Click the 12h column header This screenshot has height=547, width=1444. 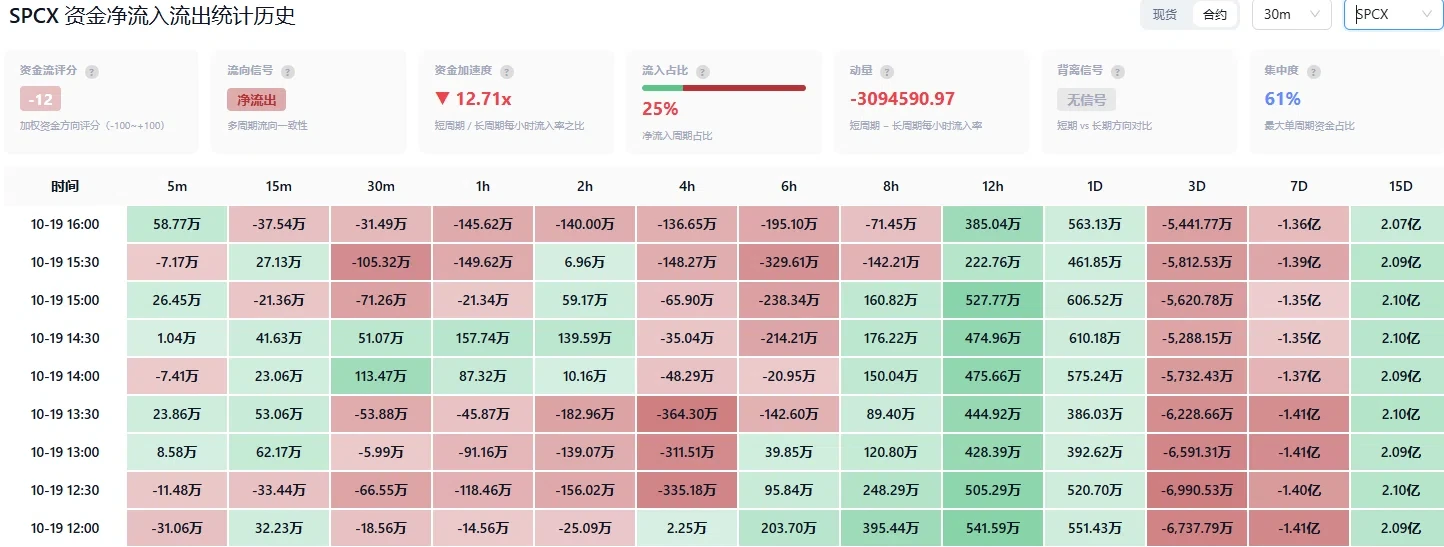[x=993, y=187]
